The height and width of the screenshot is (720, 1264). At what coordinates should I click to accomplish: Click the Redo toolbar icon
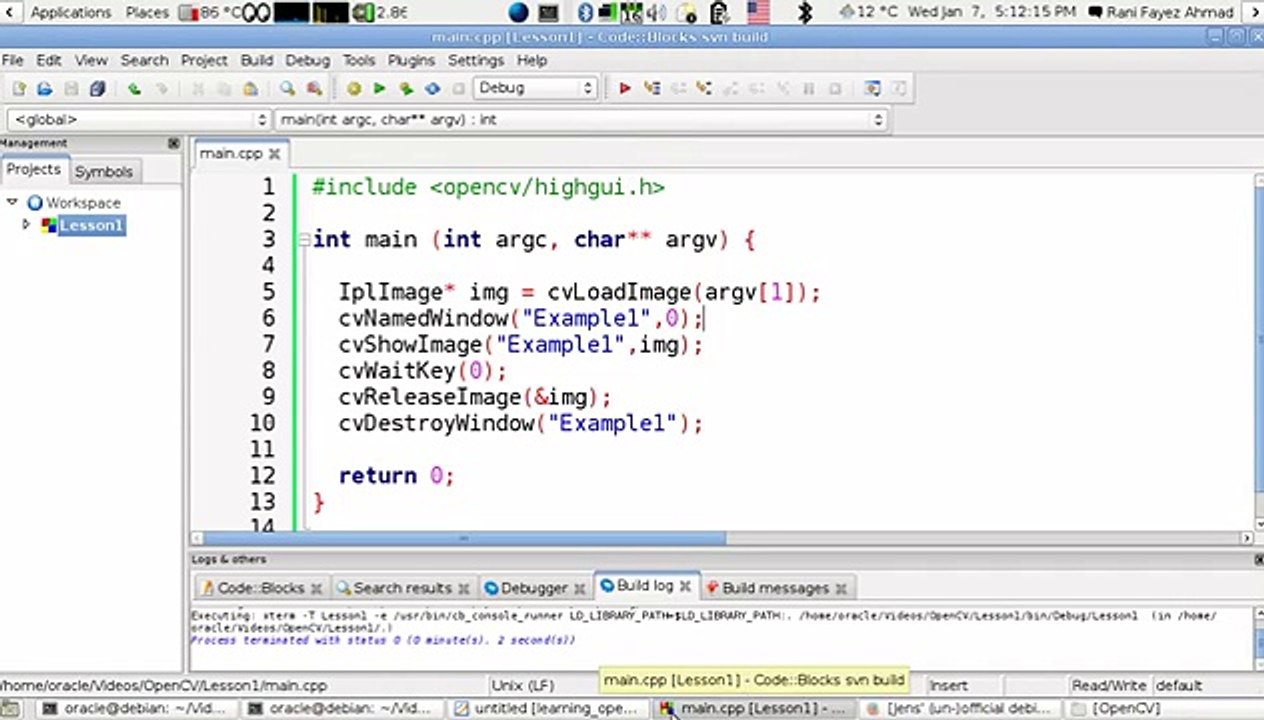(161, 88)
